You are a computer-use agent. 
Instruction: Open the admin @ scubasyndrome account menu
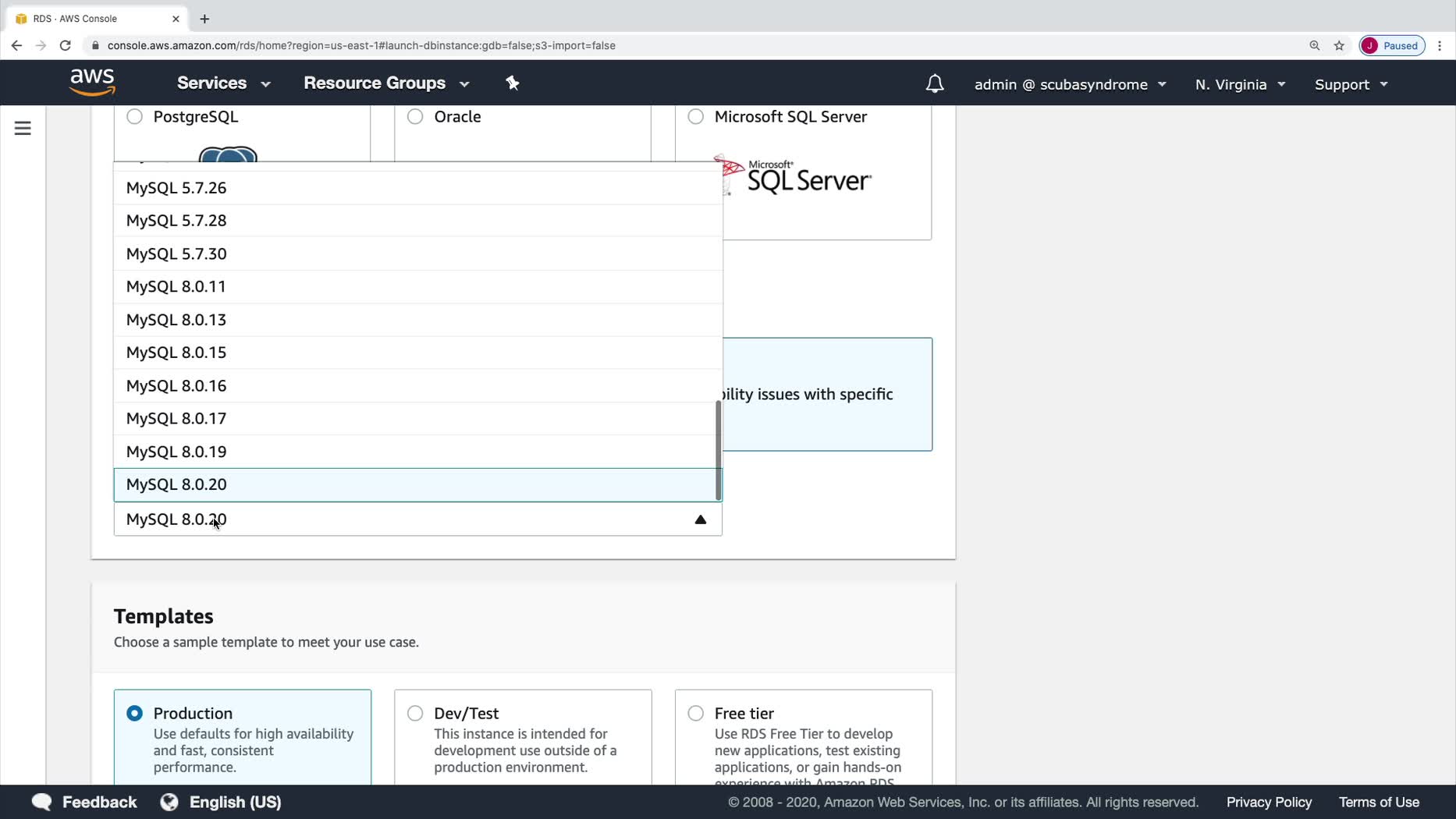click(1071, 84)
